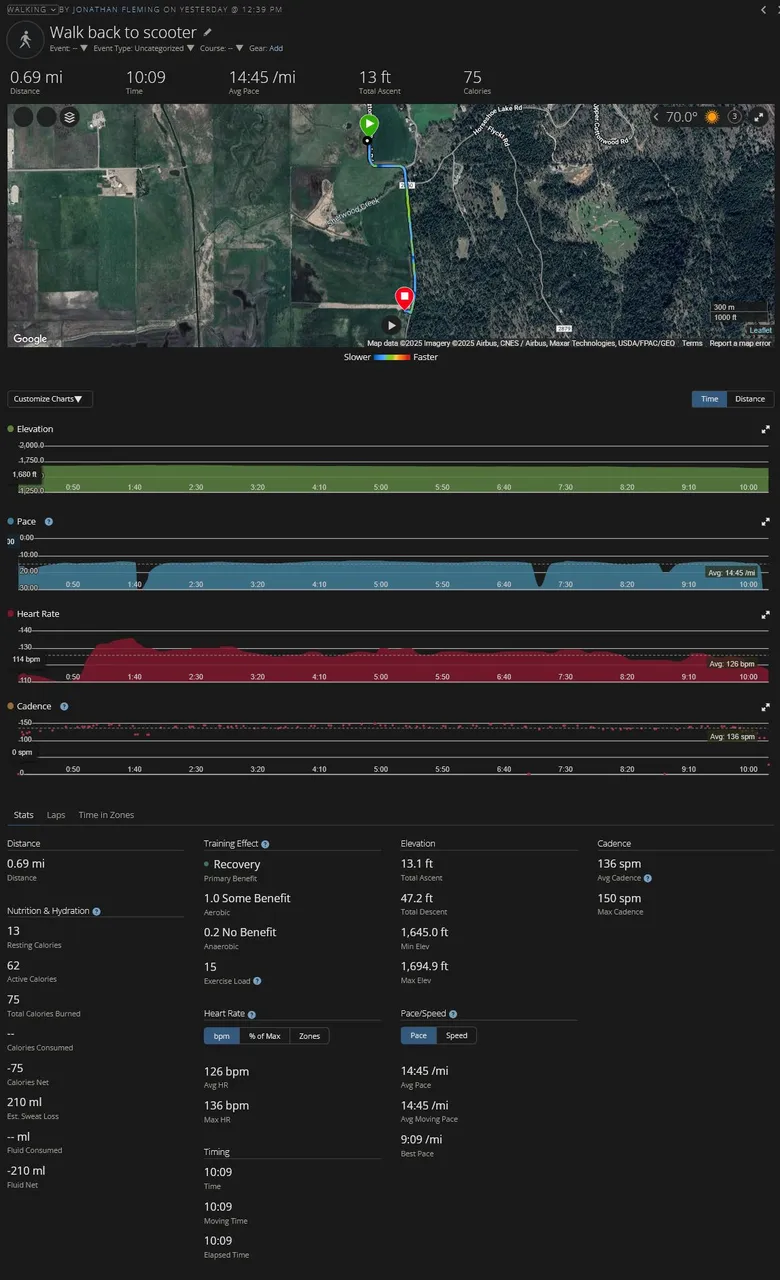The image size is (780, 1280).
Task: Click the Avg: 136 spm chart label
Action: 732,736
